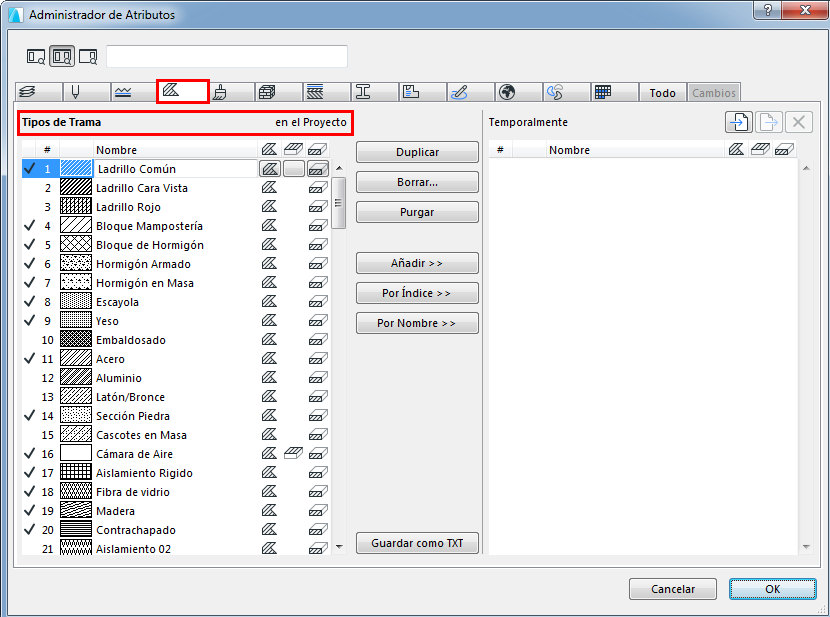The image size is (830, 617).
Task: Sort Temporalmente list by Nombre header
Action: (635, 150)
